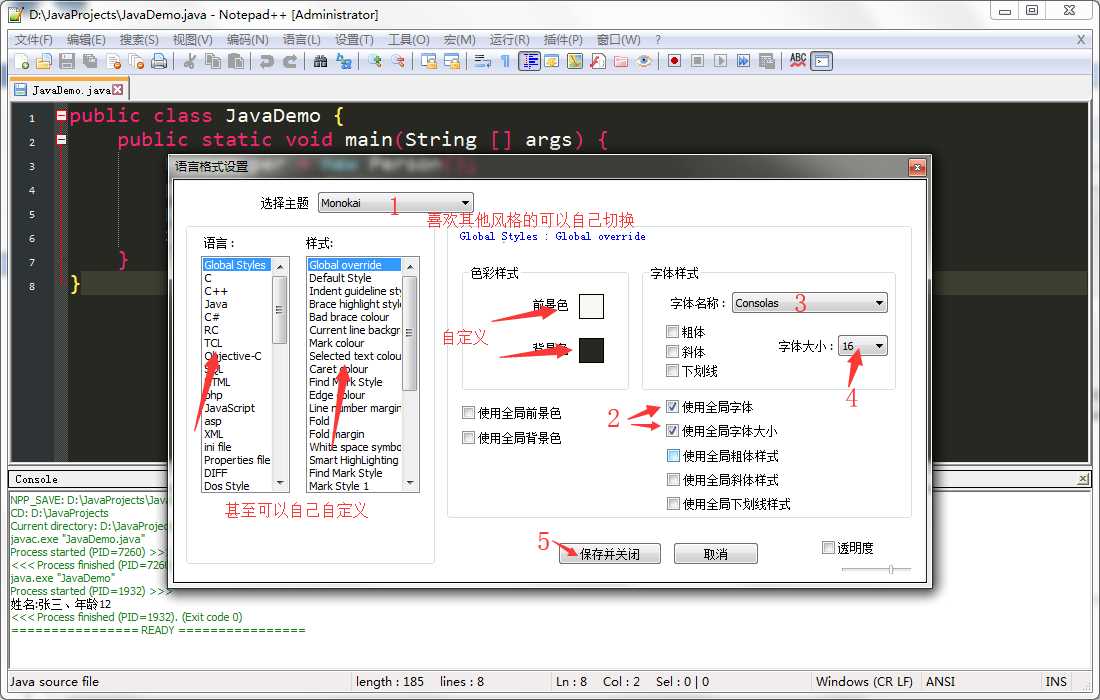Screen dimensions: 1100x700
Task: Check 使用全局粗体样式 option
Action: 673,456
